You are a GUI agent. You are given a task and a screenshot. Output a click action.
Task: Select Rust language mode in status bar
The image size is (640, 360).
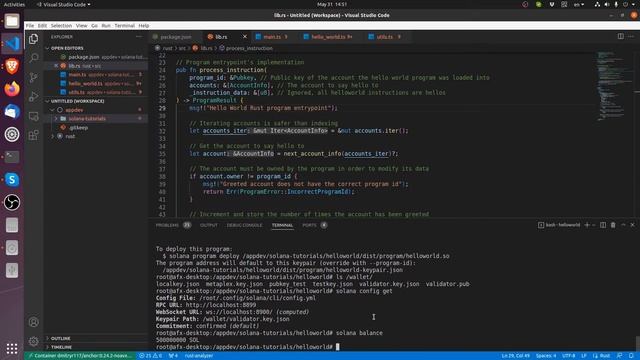pyautogui.click(x=604, y=356)
